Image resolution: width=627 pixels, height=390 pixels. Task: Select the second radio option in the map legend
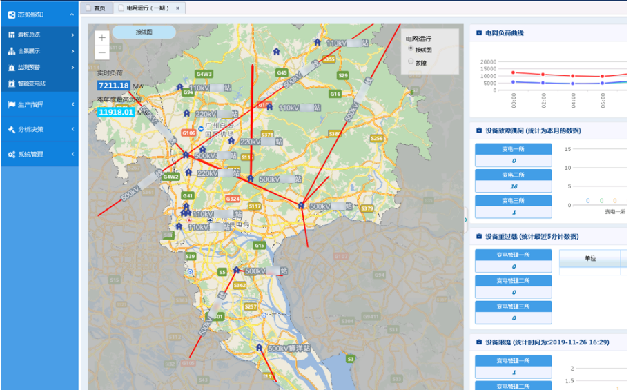410,61
